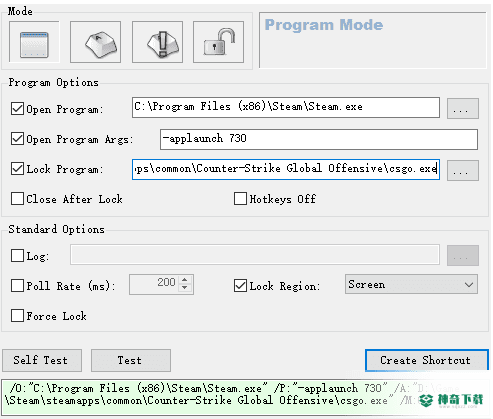The image size is (493, 419).
Task: Select the open padlock unlock mode icon
Action: (218, 42)
